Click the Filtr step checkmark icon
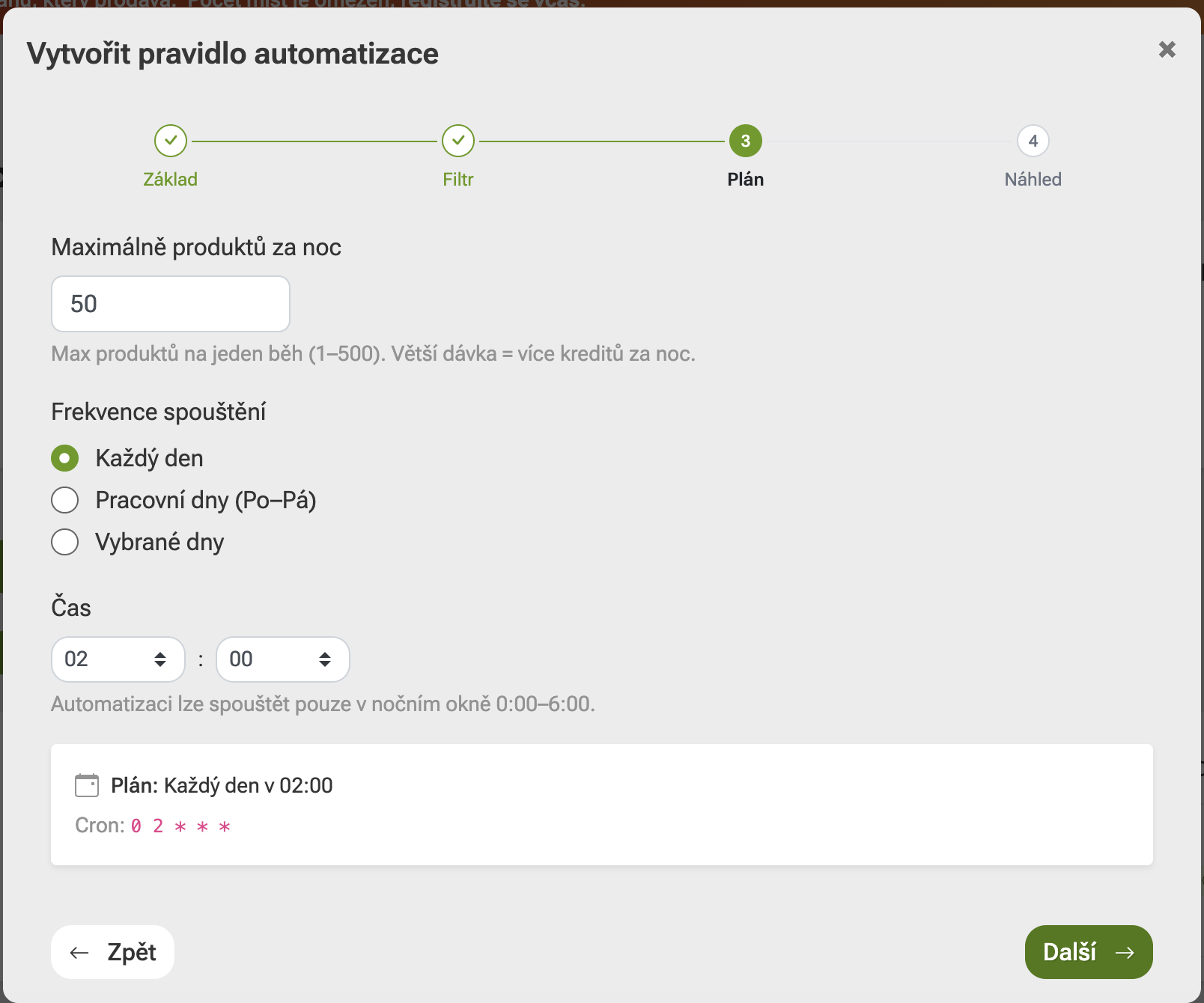1204x1003 pixels. tap(458, 141)
